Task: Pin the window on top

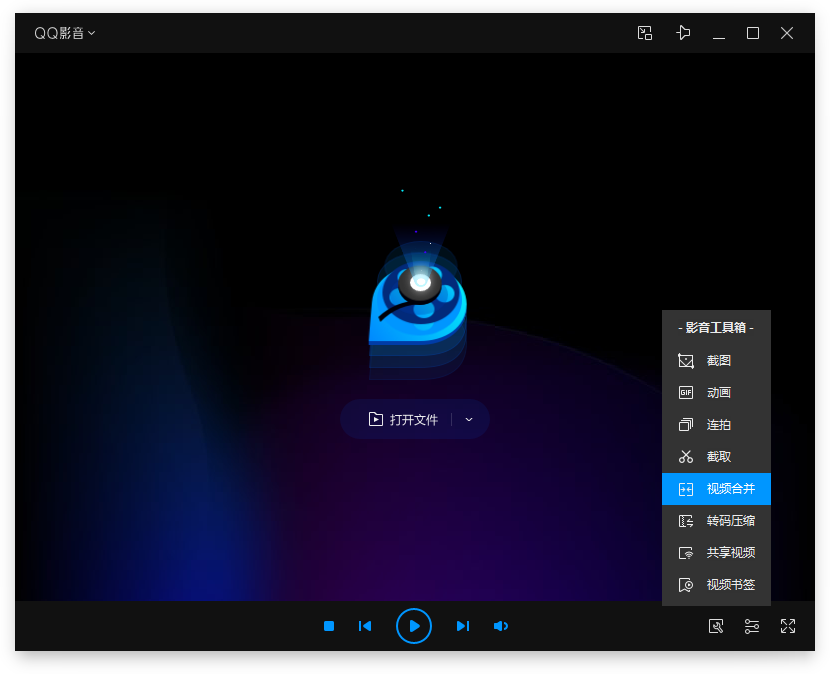Action: coord(683,33)
